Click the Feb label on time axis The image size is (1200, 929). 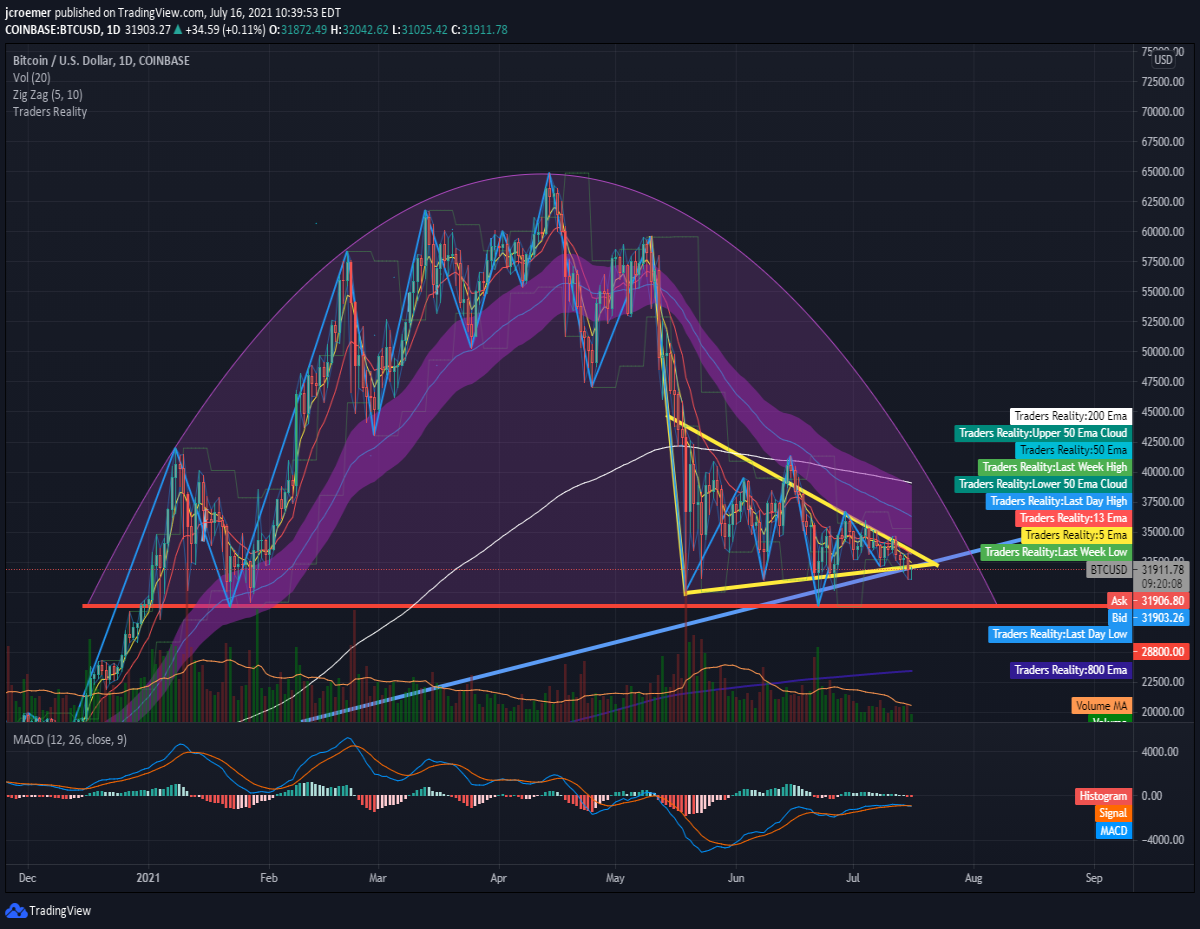(268, 878)
